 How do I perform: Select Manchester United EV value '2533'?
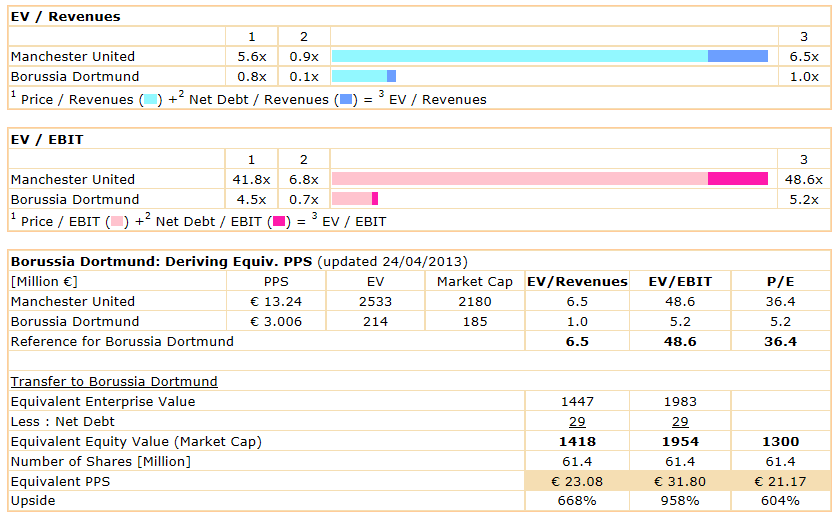(375, 302)
